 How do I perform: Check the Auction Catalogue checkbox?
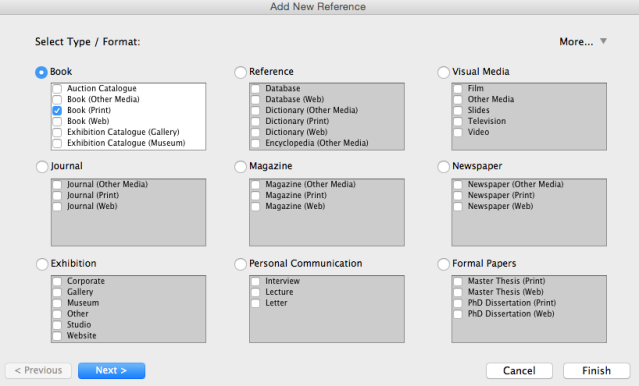[x=57, y=88]
